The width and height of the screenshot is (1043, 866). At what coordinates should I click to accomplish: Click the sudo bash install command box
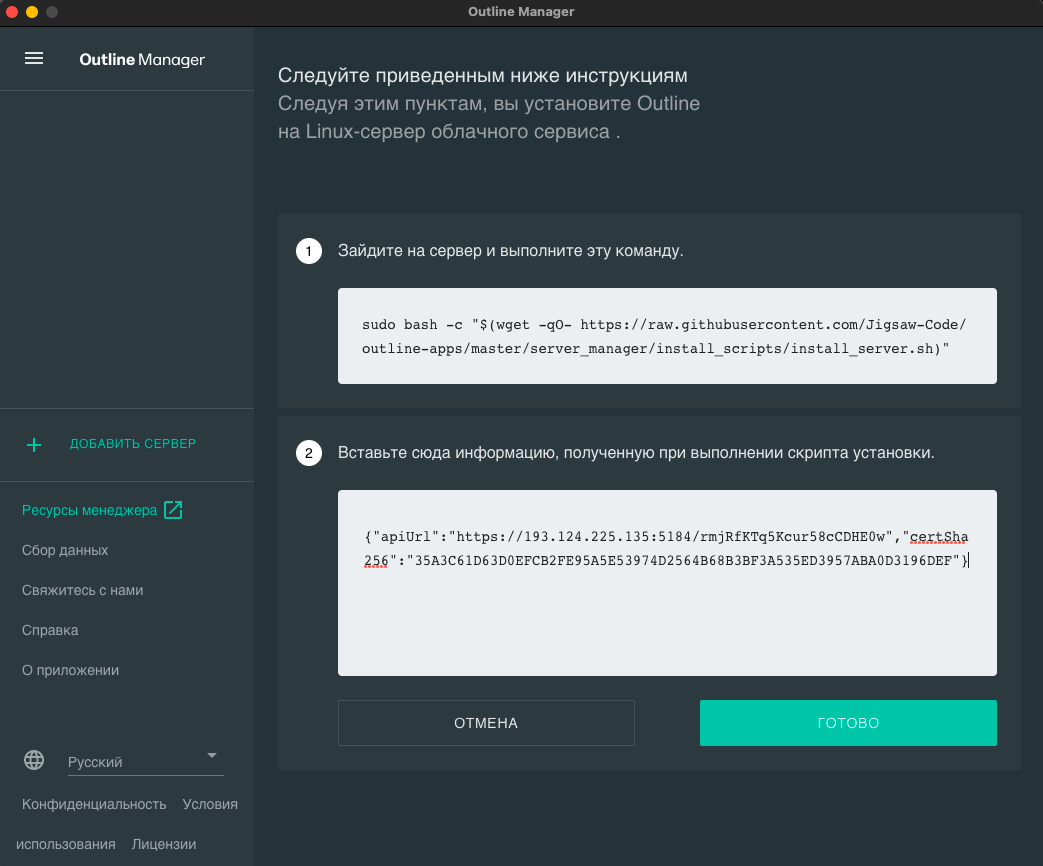pos(667,336)
